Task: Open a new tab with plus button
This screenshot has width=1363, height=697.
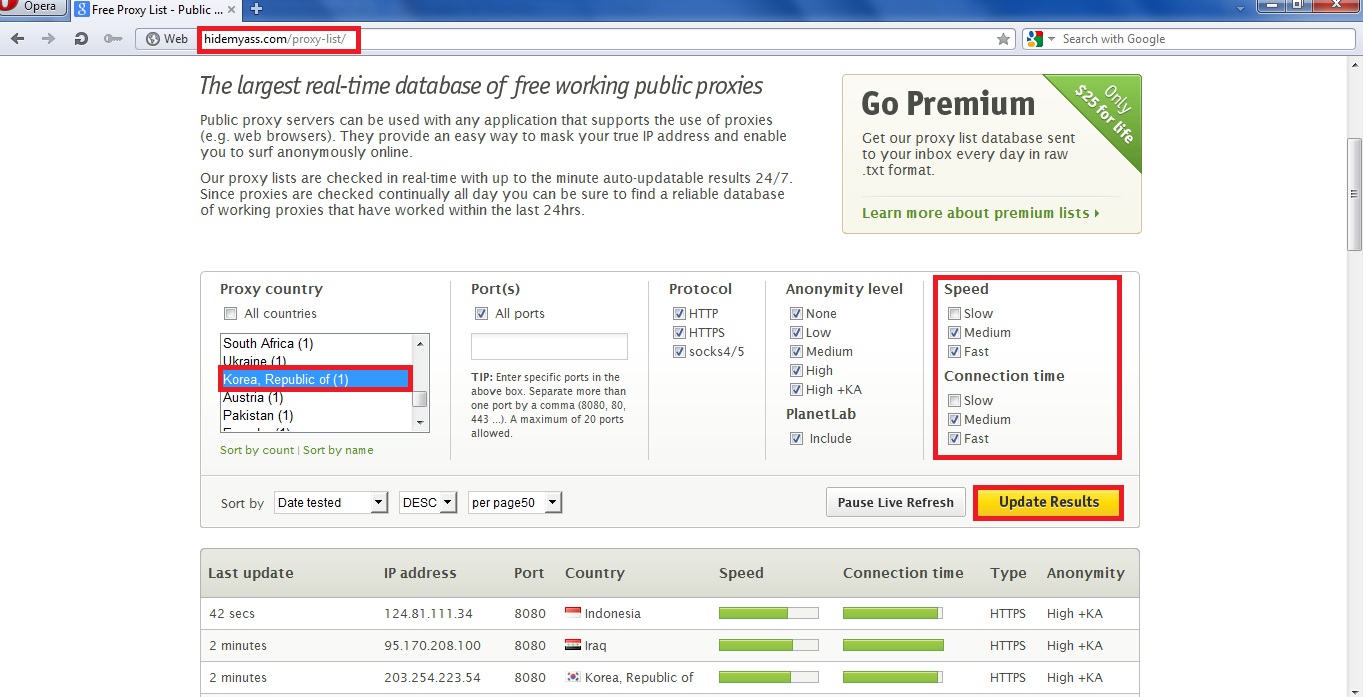Action: click(256, 9)
